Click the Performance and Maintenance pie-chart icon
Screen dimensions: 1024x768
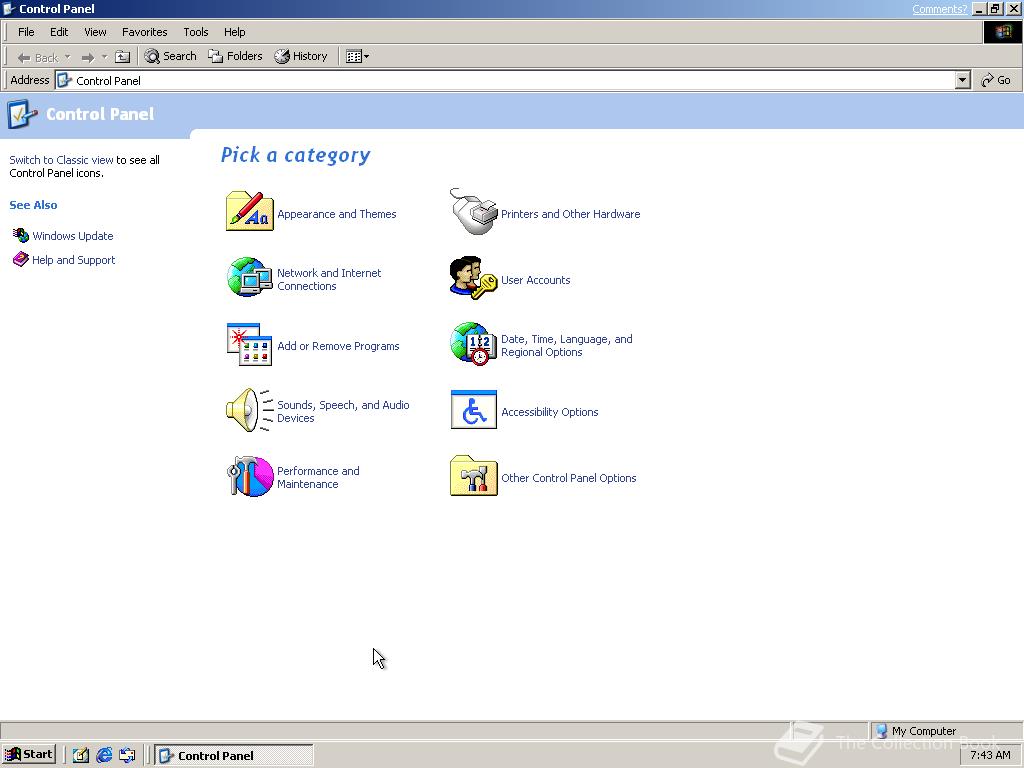249,477
